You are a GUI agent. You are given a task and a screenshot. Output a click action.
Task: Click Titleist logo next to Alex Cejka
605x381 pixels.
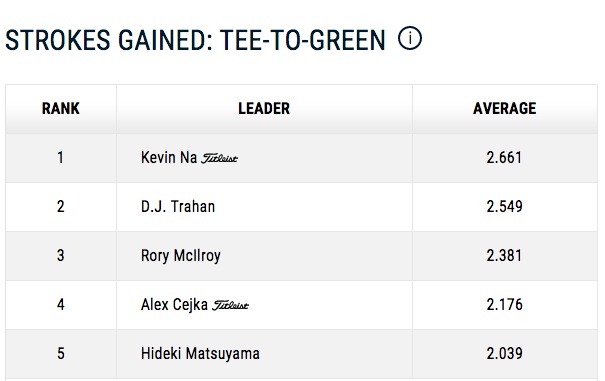click(x=231, y=305)
